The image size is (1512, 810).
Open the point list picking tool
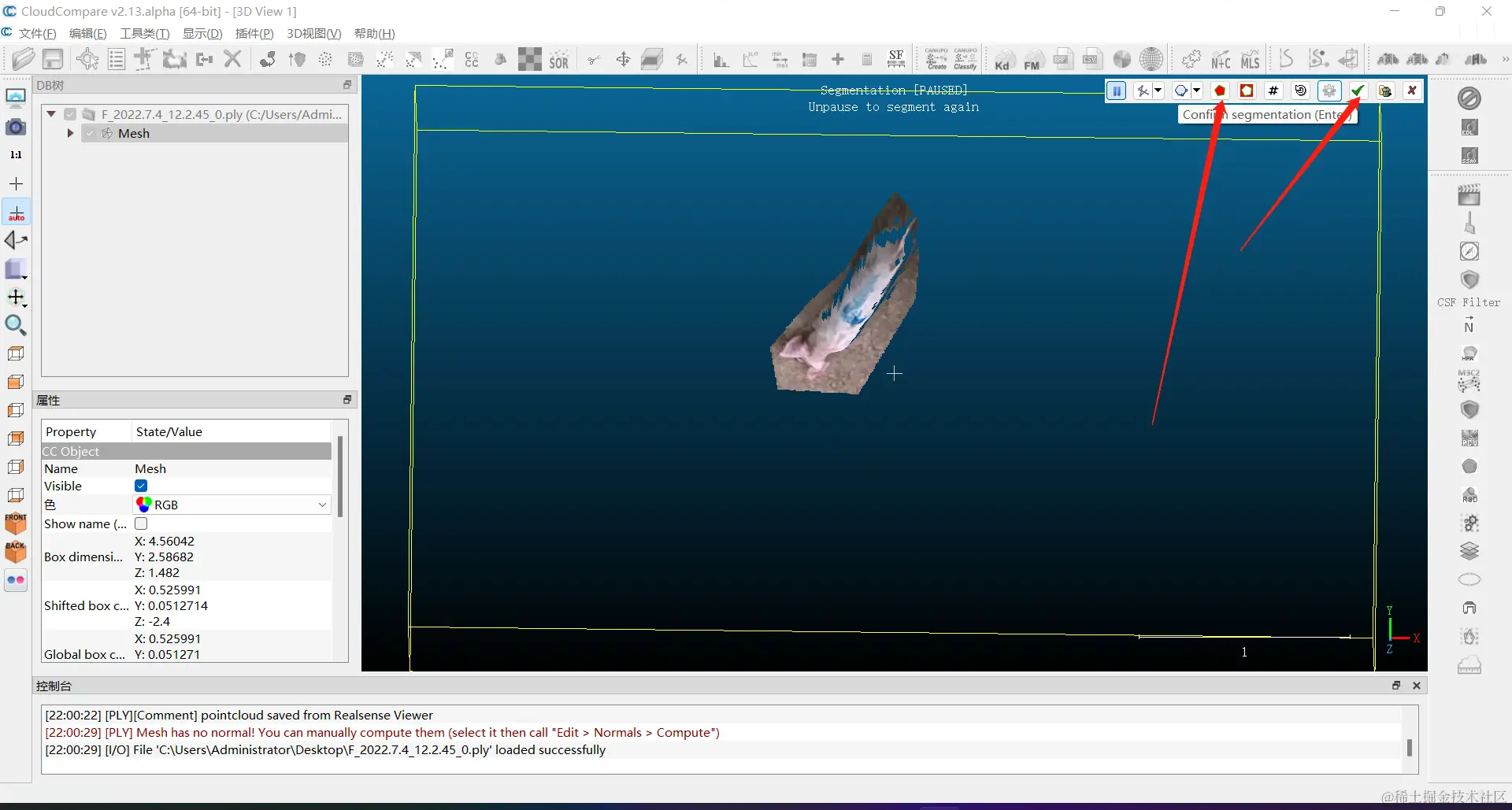point(117,59)
